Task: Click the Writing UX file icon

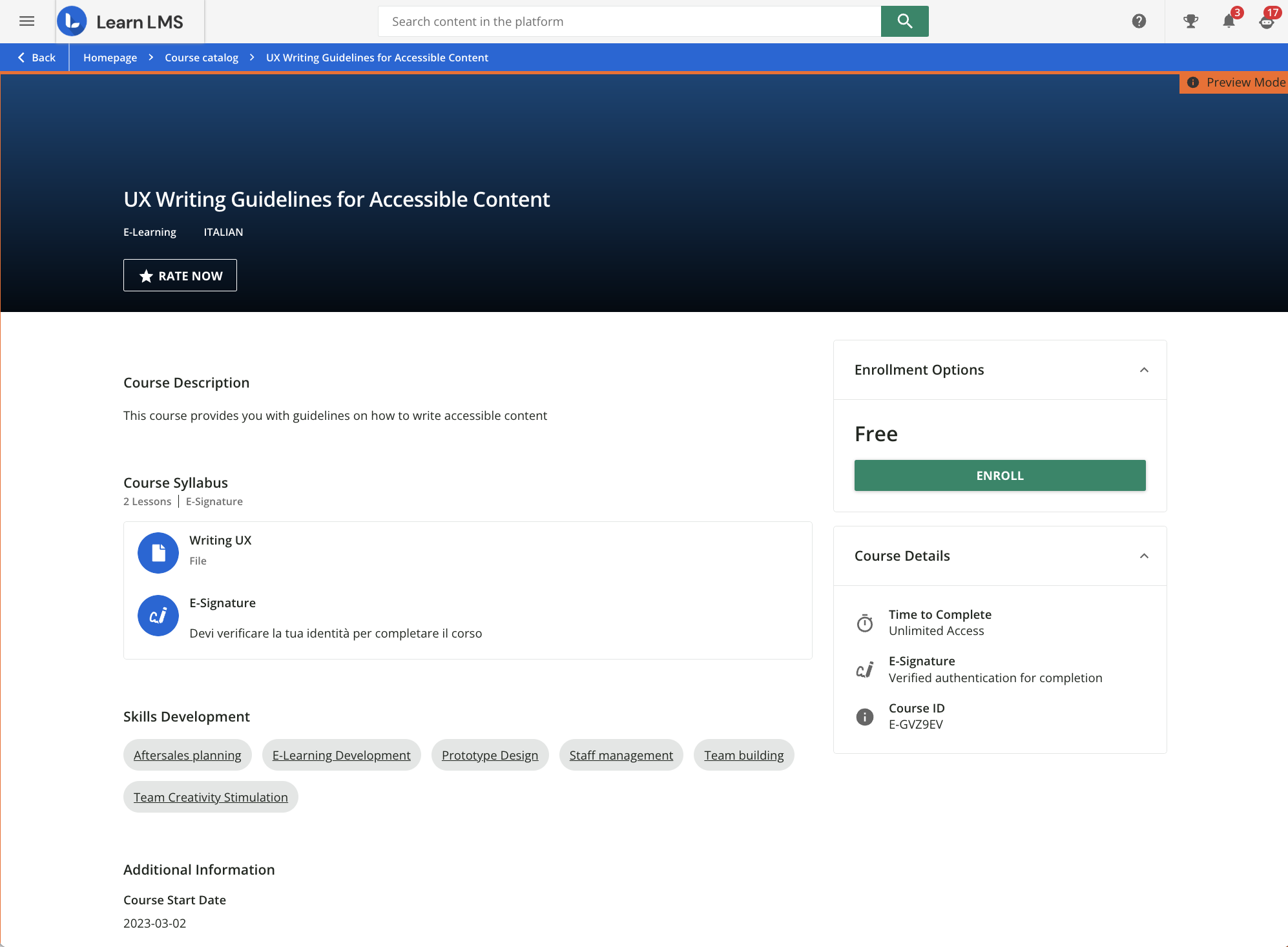Action: (x=158, y=552)
